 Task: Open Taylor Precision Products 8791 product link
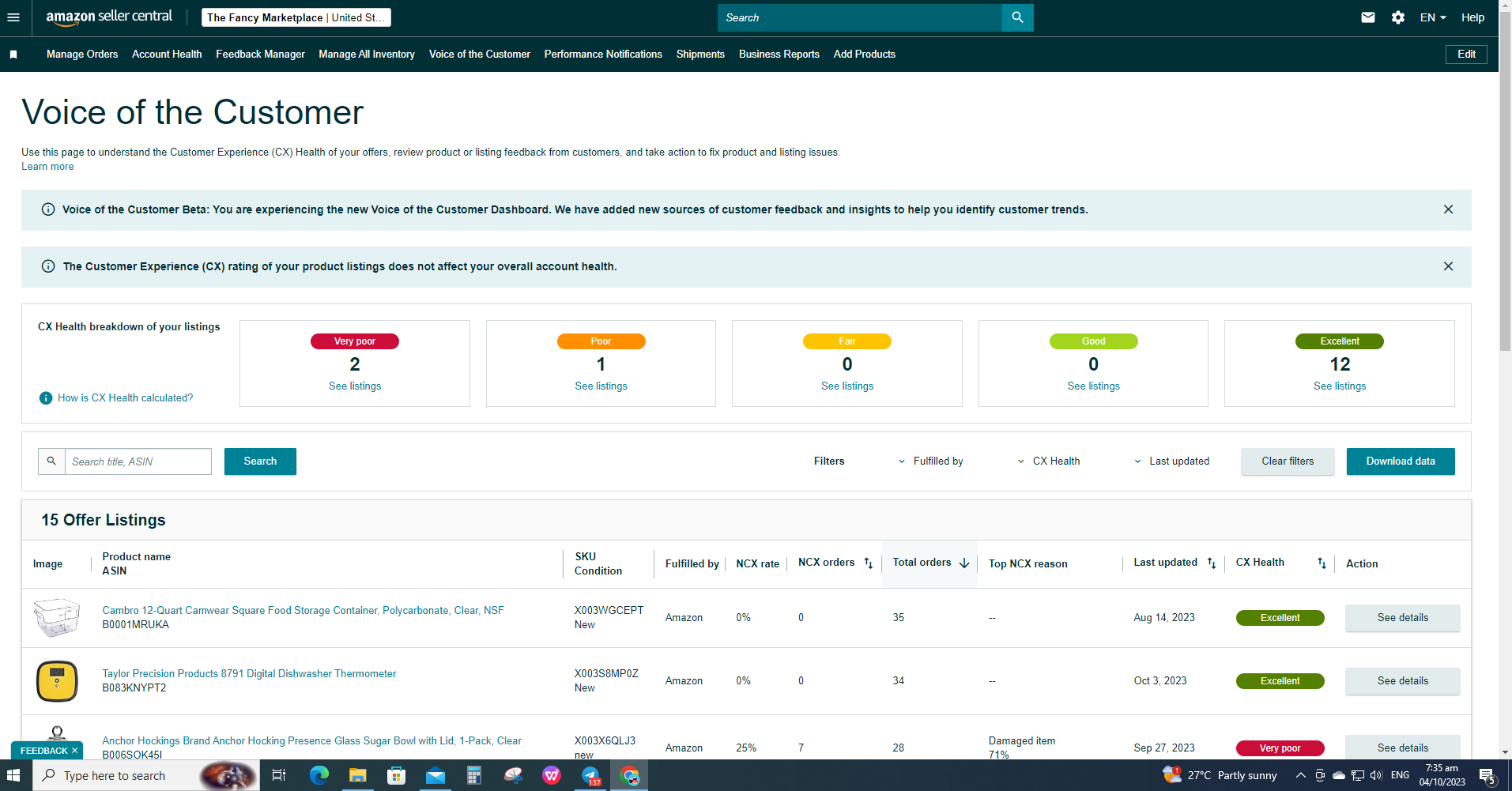pos(249,674)
